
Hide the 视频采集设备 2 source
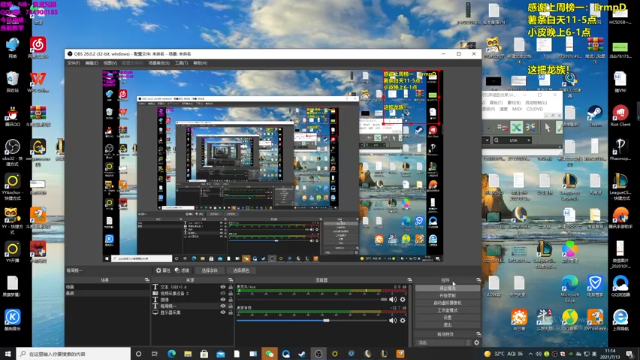223,293
